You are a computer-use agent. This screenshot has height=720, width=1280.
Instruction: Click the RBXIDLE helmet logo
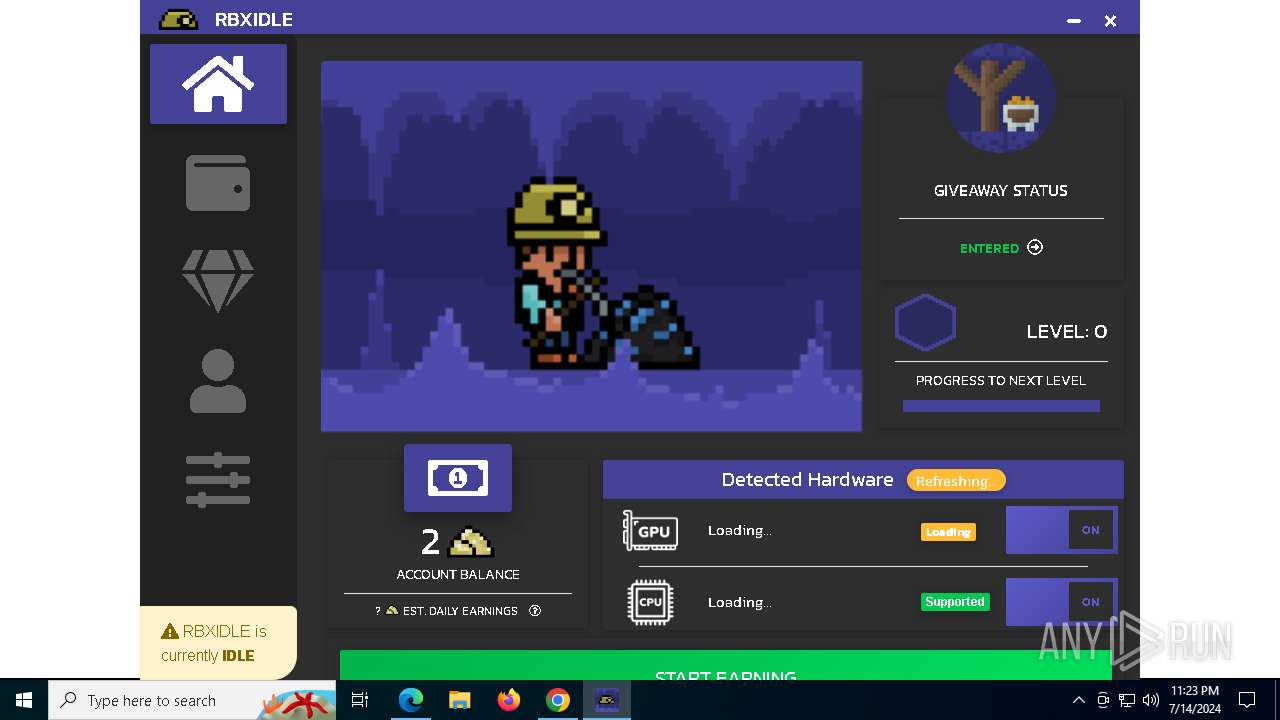point(178,19)
